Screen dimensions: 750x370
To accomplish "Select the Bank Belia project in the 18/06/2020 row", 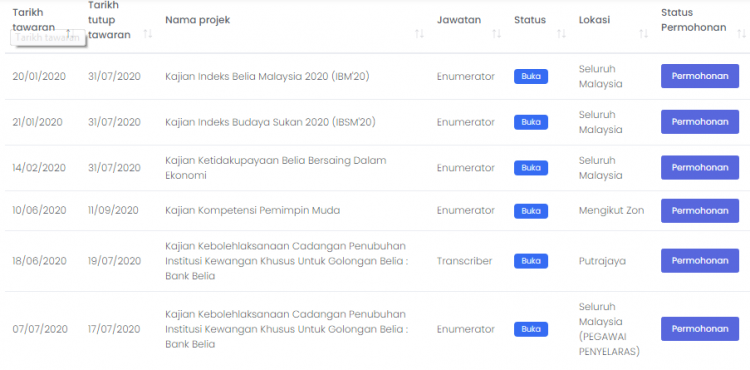I will coord(287,261).
